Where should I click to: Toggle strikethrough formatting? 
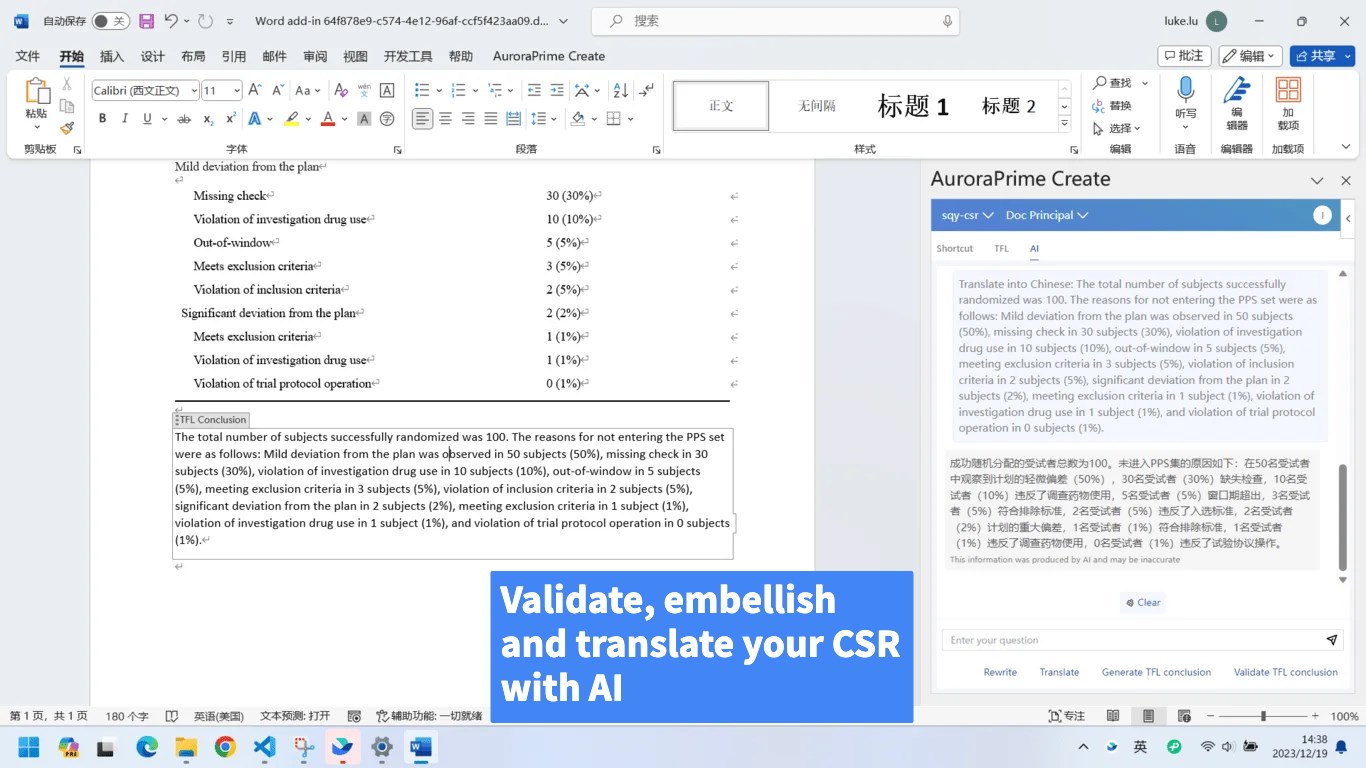[x=184, y=119]
